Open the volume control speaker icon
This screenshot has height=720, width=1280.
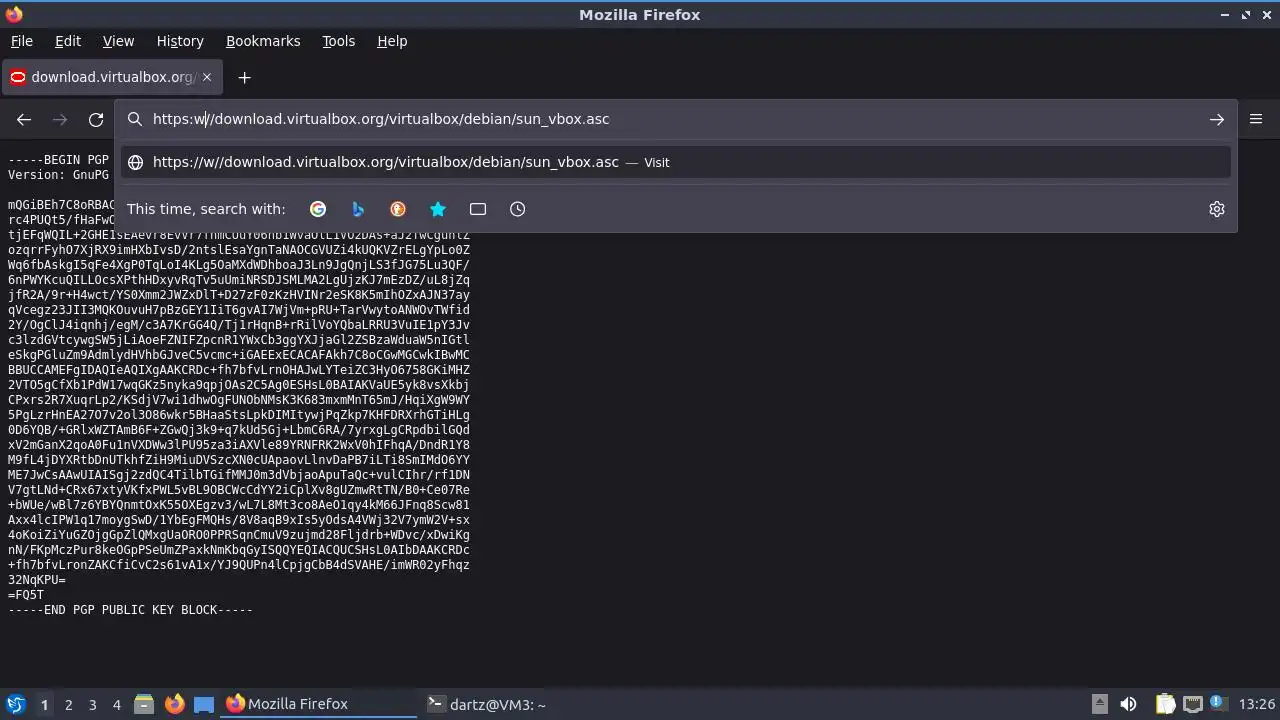[x=1128, y=704]
